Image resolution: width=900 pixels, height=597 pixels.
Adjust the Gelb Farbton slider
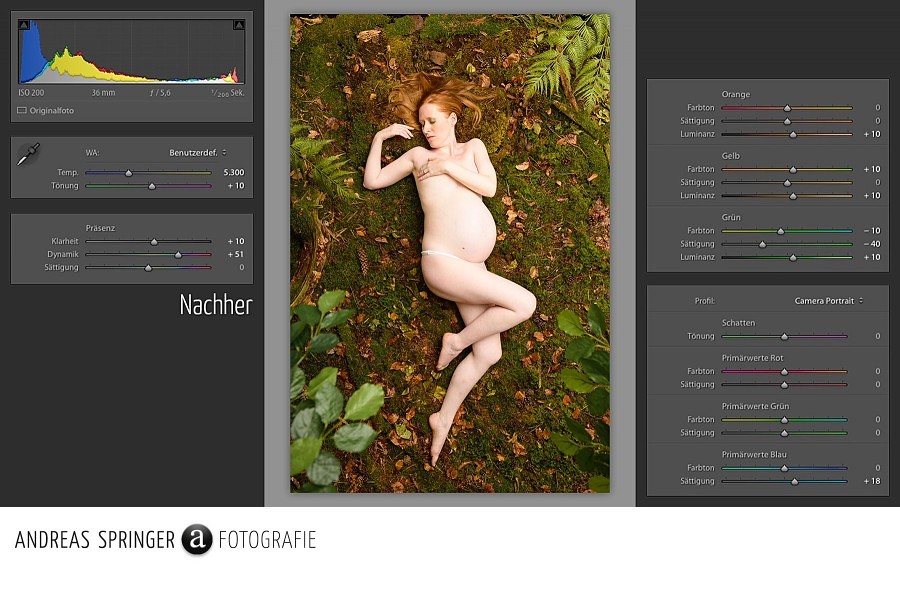[793, 169]
